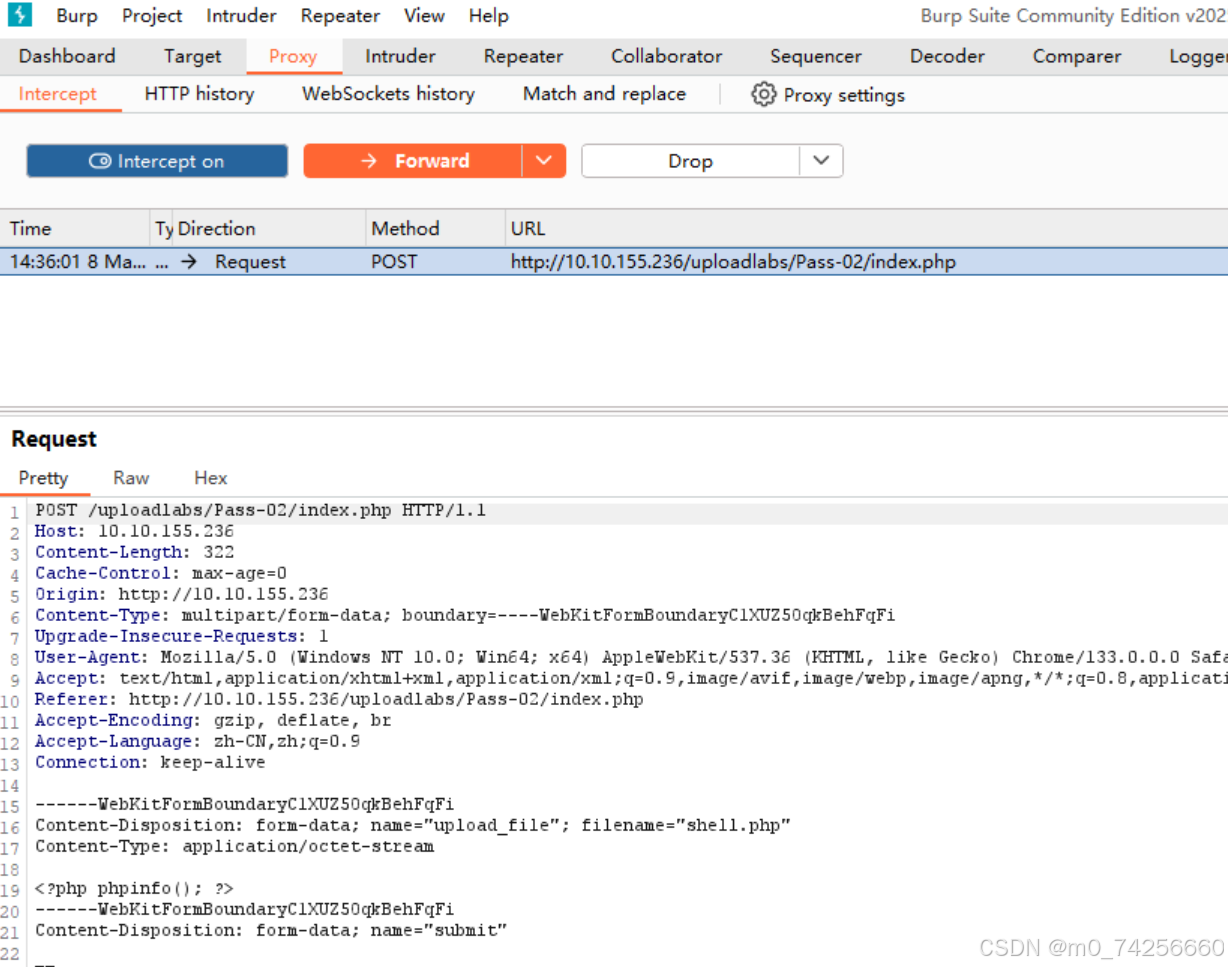Viewport: 1228px width, 967px height.
Task: Open the Intruder menu
Action: 241,16
